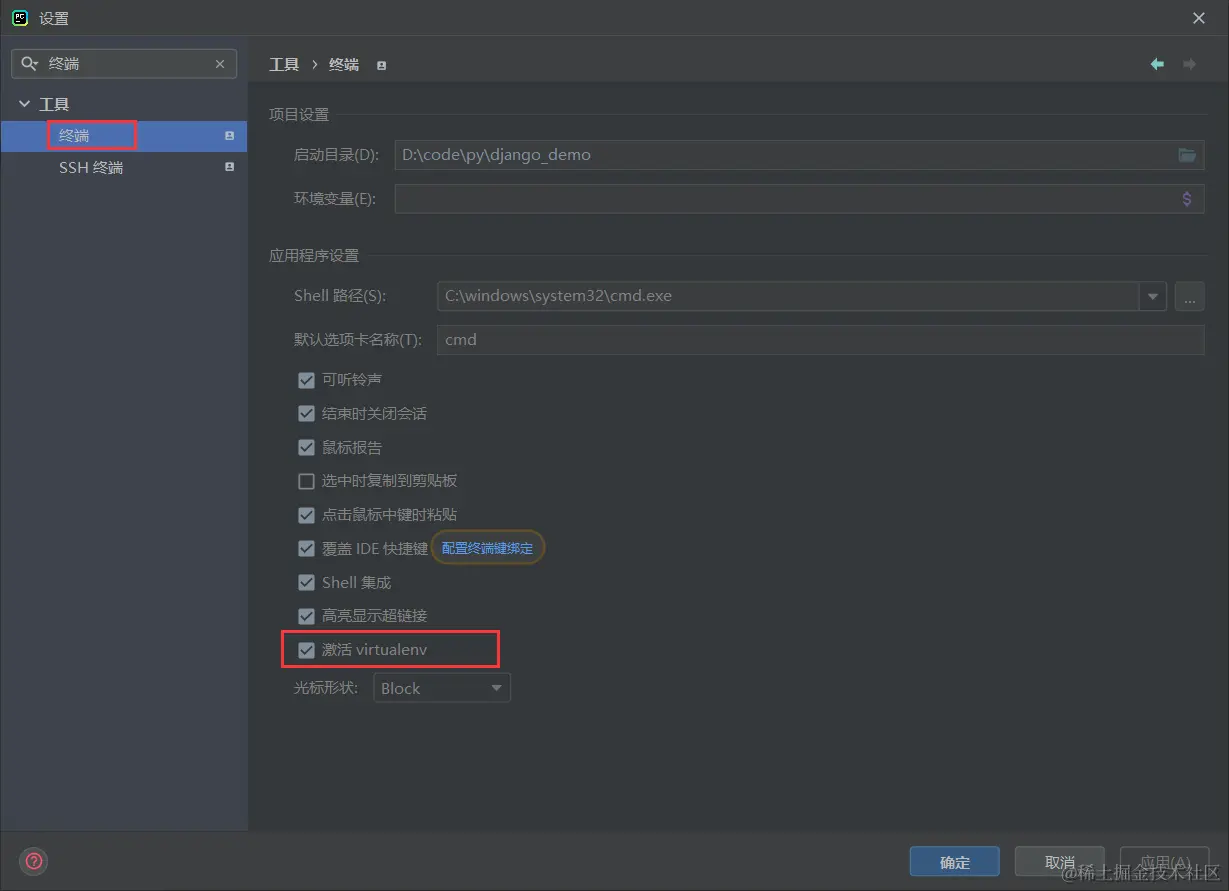Open 光标形状 Block dropdown
The image size is (1229, 891).
pos(442,688)
